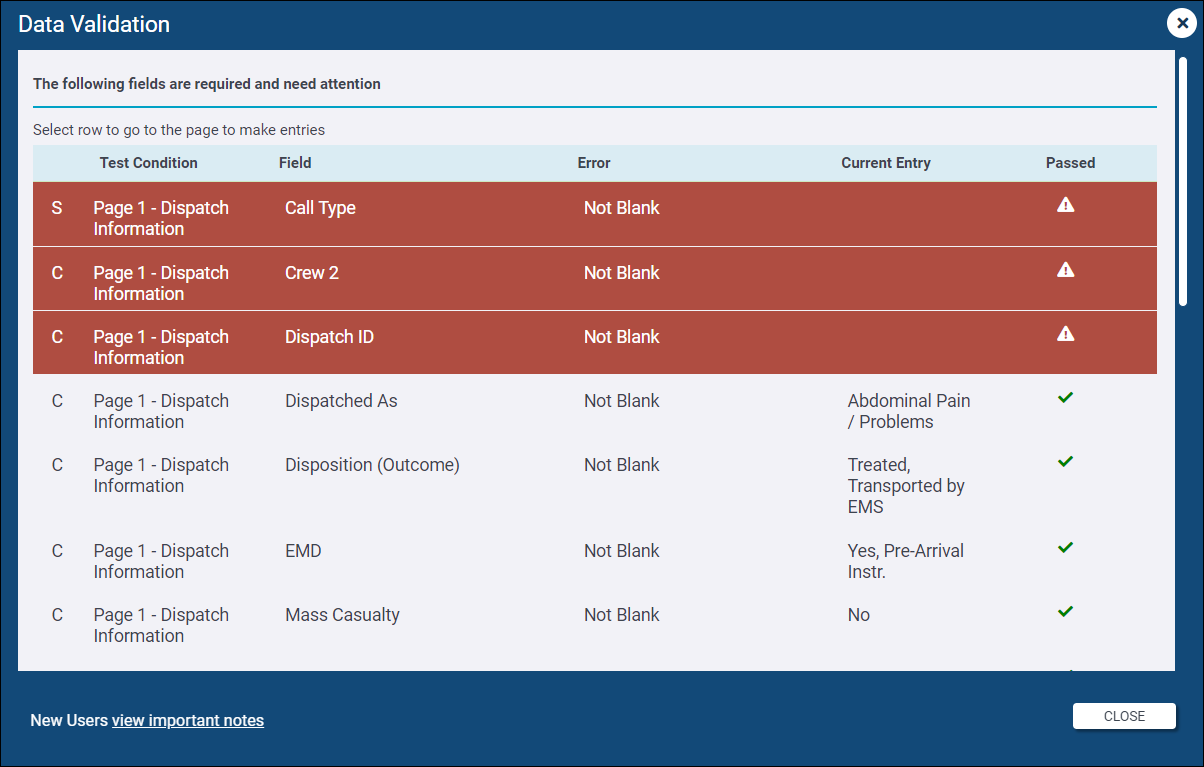Click the dialog's vertical scrollbar
This screenshot has height=767, width=1204.
[x=1183, y=180]
